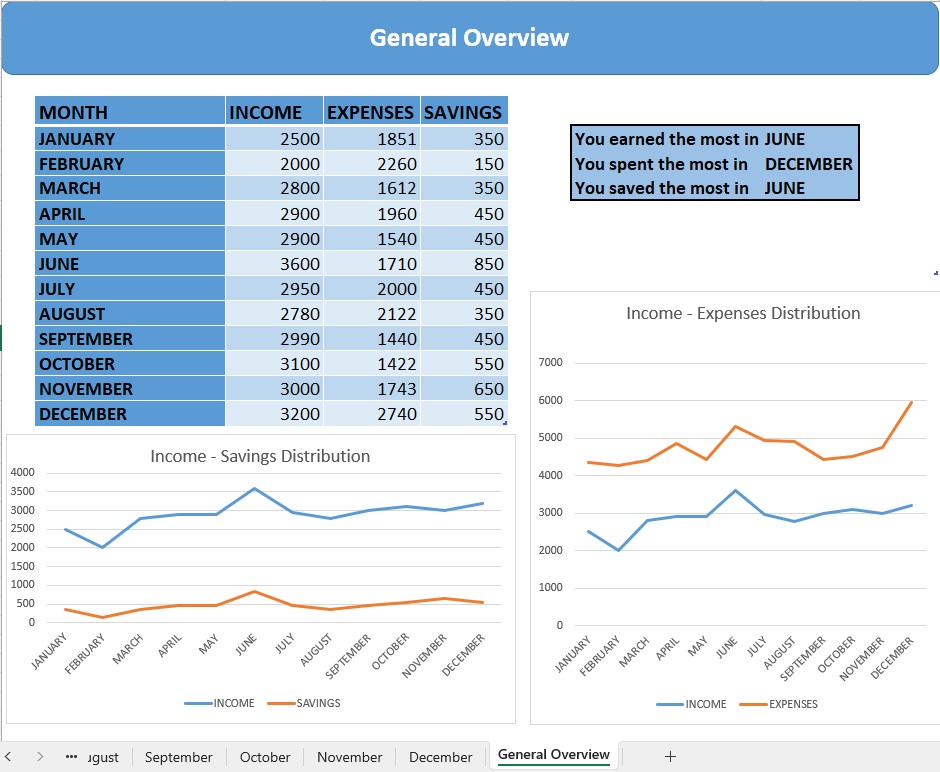
Task: Click the General Overview sheet tab
Action: 553,755
